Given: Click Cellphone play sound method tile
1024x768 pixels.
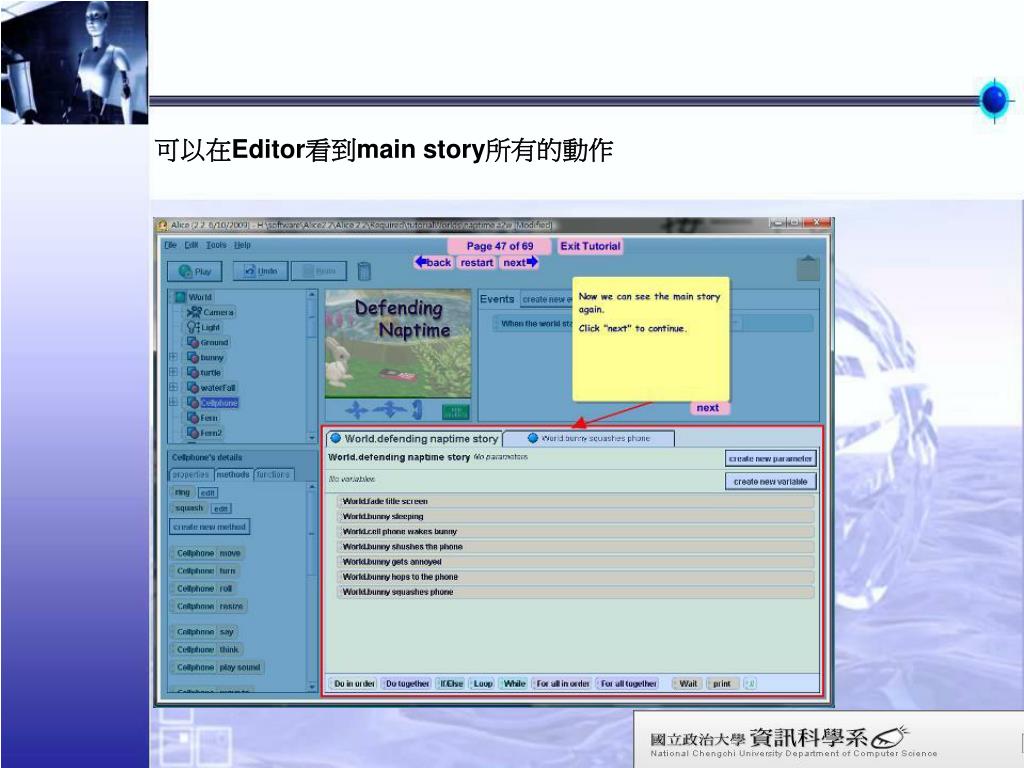Looking at the screenshot, I should (x=218, y=667).
